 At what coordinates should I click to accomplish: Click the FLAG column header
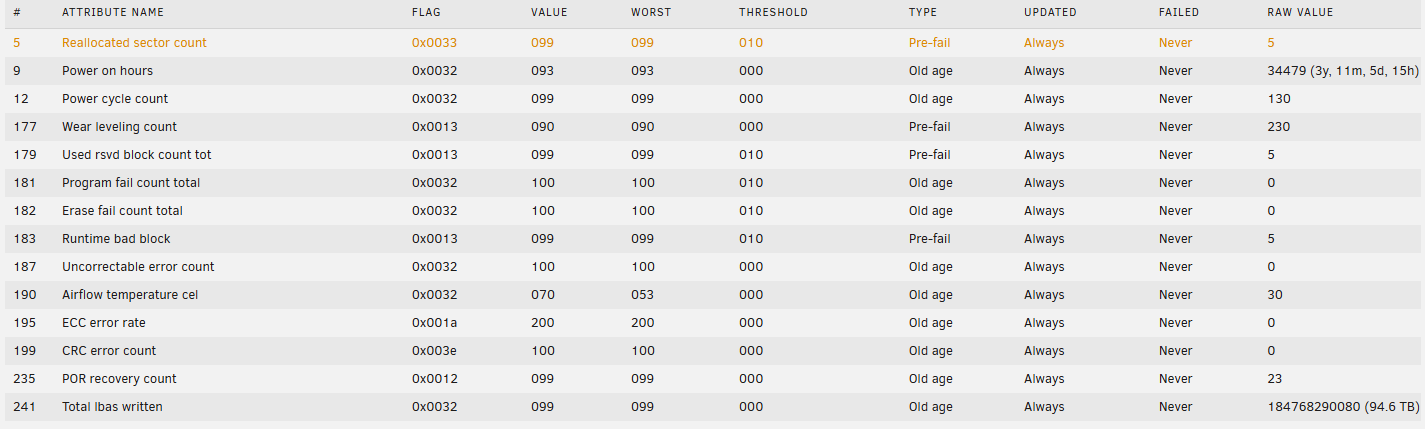pos(426,12)
